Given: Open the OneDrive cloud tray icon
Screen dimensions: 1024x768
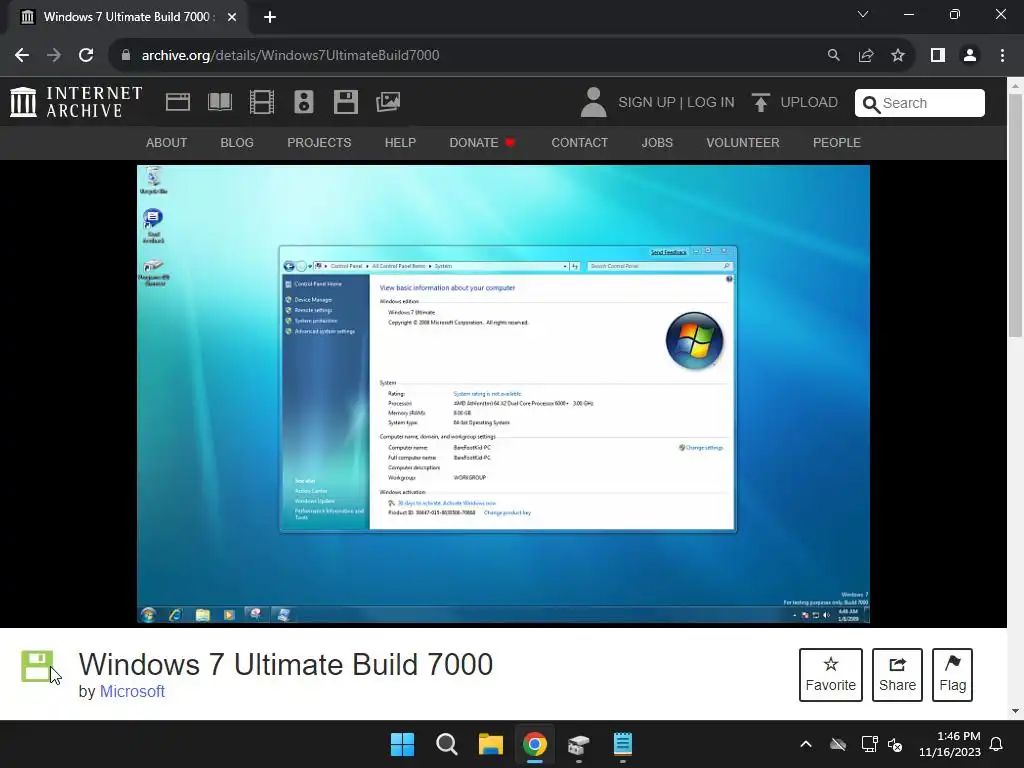Looking at the screenshot, I should pyautogui.click(x=838, y=744).
